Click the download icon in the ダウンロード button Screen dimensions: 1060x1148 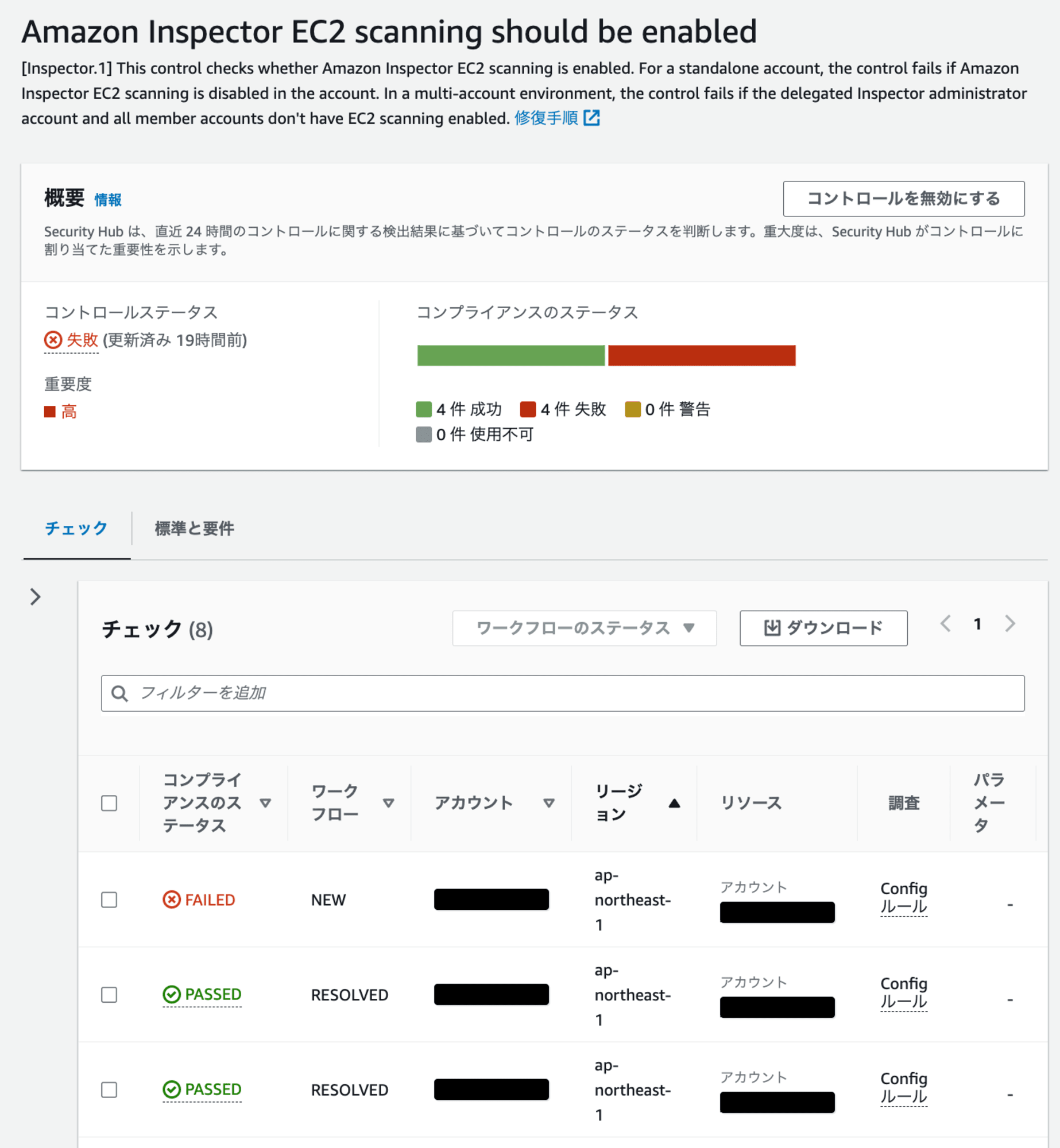(x=772, y=628)
